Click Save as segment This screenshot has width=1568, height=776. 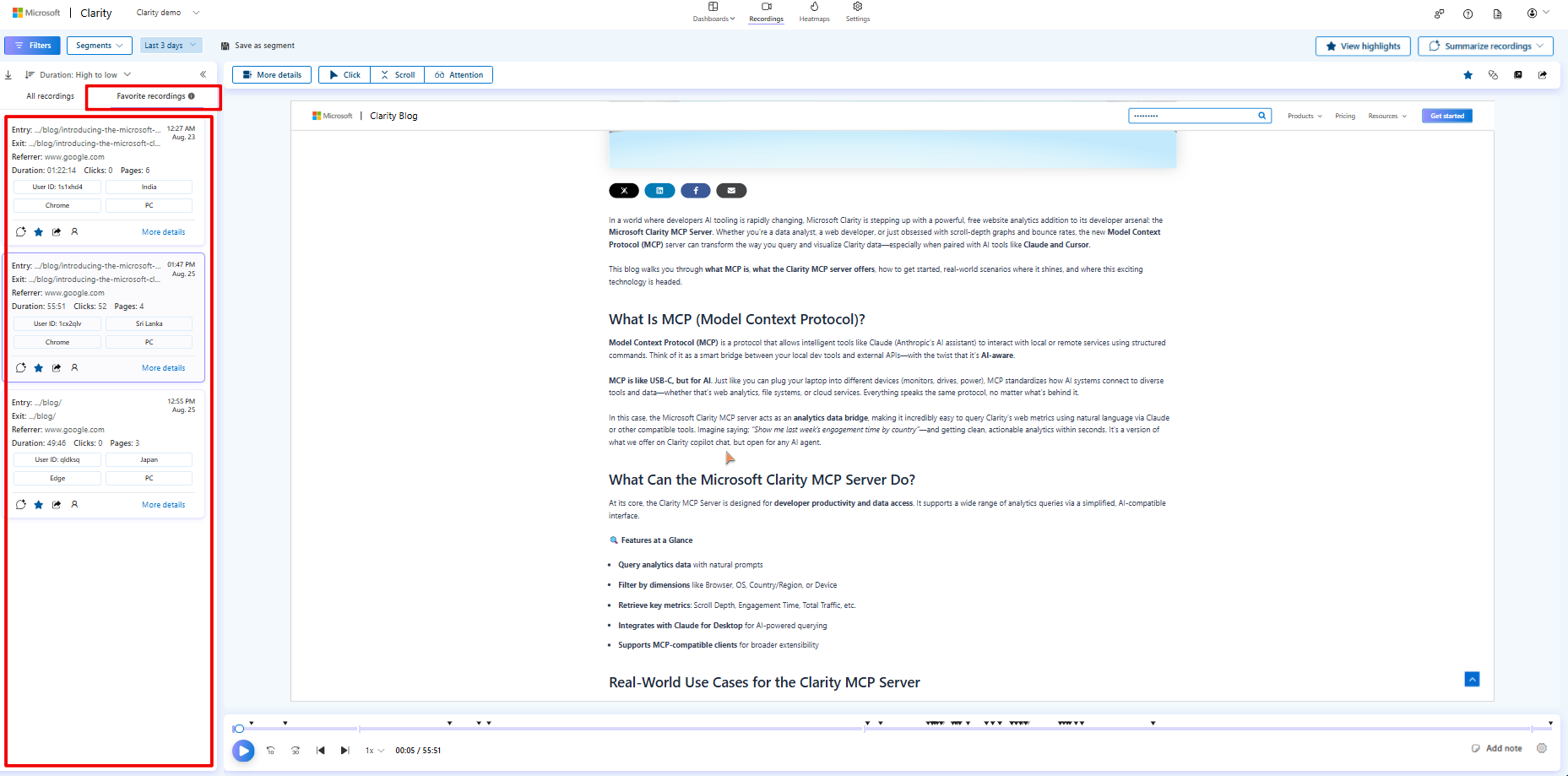click(258, 46)
